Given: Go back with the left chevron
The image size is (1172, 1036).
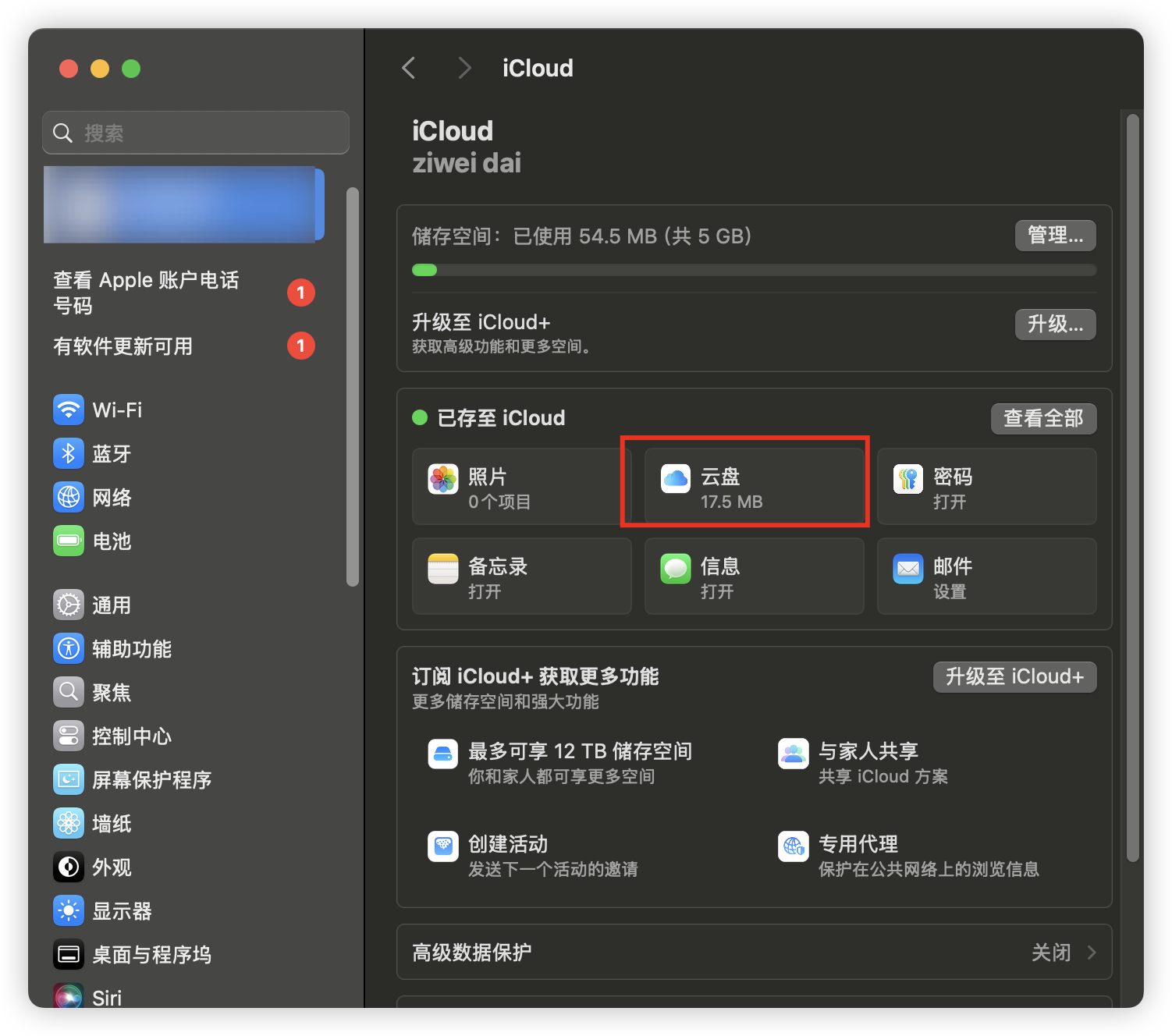Looking at the screenshot, I should tap(409, 69).
